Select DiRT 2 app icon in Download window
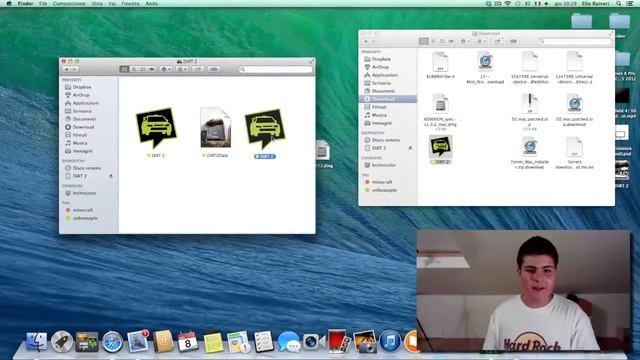 (x=440, y=147)
